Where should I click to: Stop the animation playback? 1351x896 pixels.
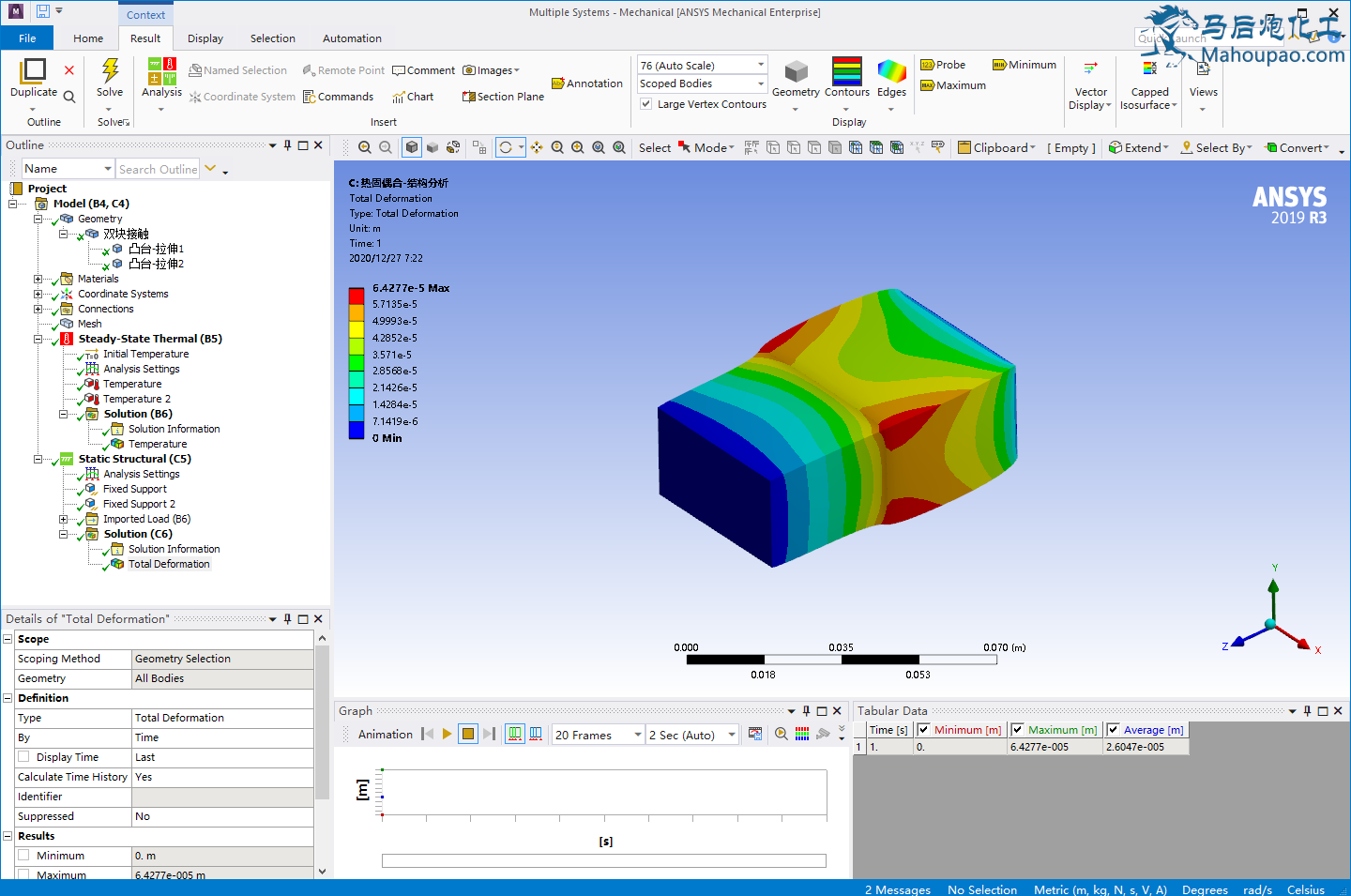coord(468,735)
